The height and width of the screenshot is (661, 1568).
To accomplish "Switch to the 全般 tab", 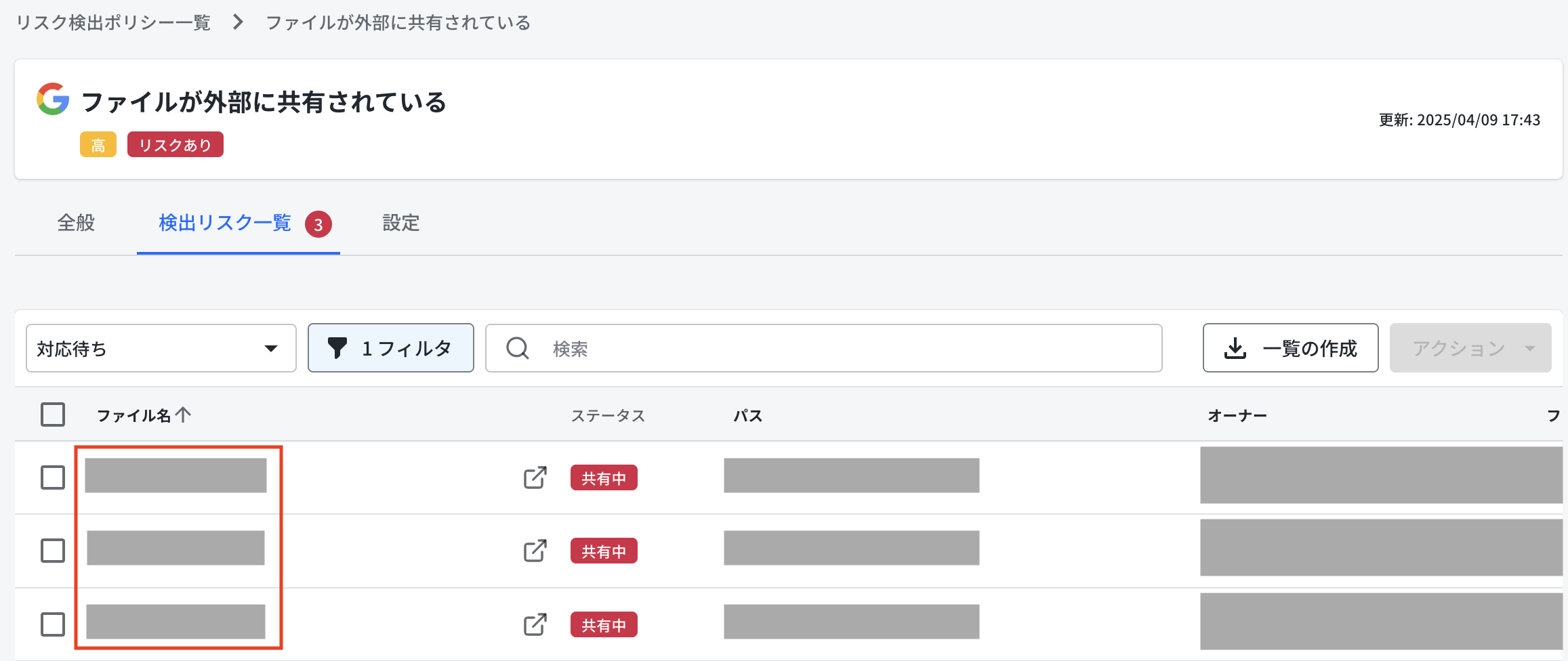I will coord(76,223).
